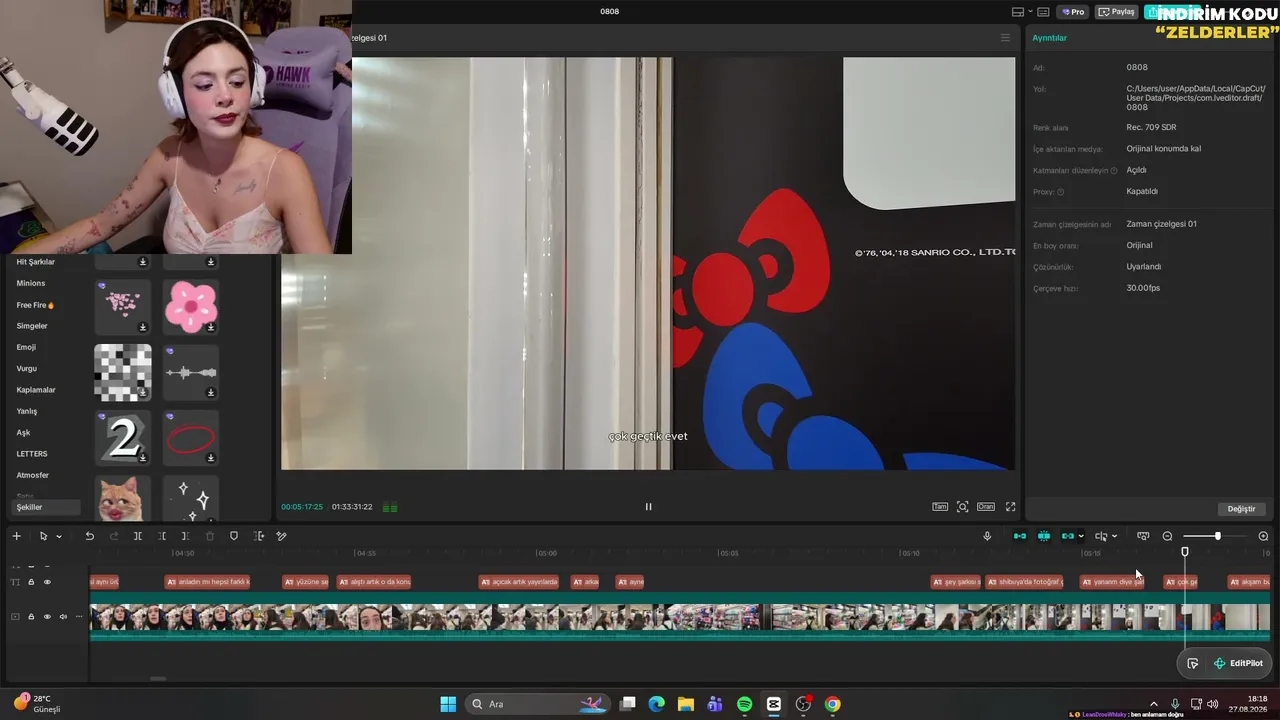Hide the main video track
The height and width of the screenshot is (720, 1280).
[47, 616]
